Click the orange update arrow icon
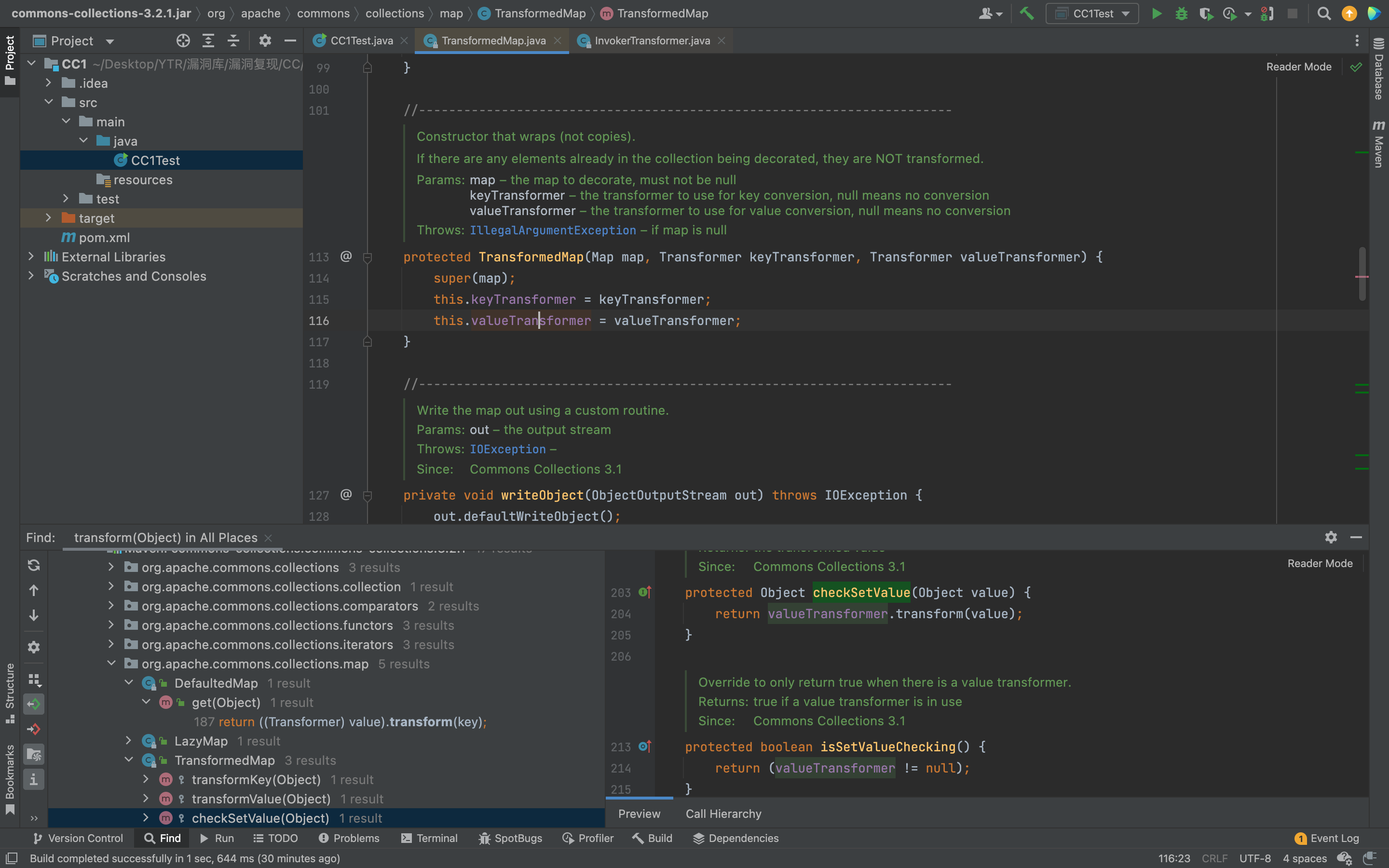The image size is (1389, 868). point(1349,13)
